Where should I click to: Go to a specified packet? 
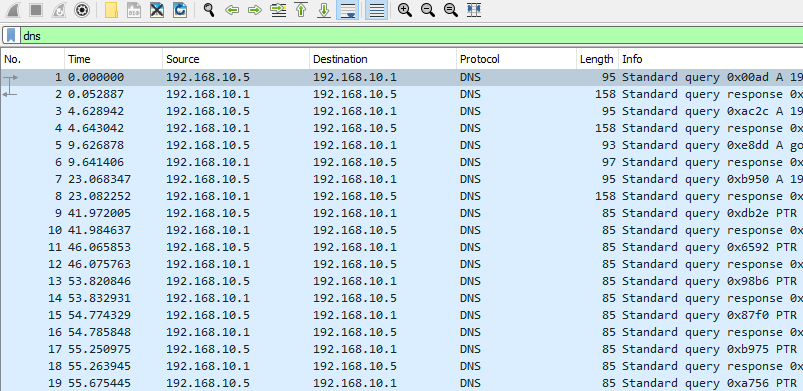point(278,10)
